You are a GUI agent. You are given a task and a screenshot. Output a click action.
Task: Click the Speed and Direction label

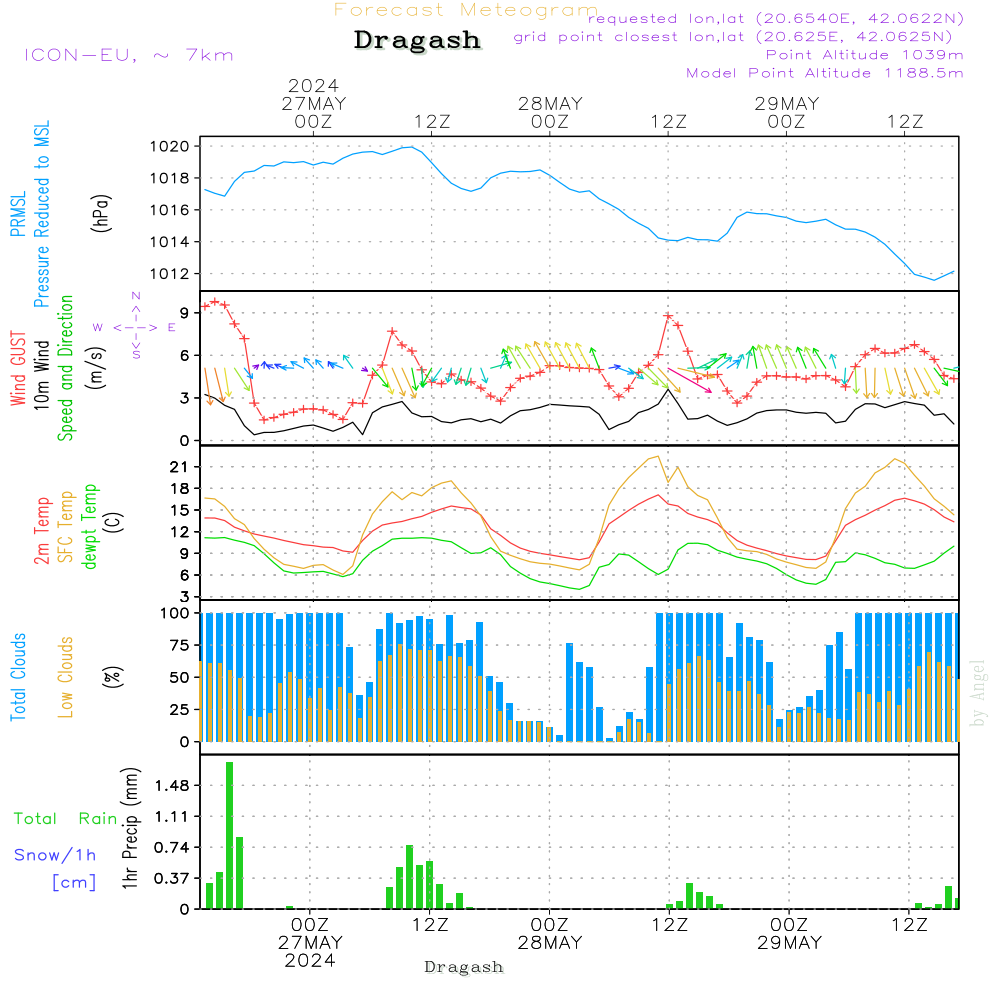tap(66, 368)
